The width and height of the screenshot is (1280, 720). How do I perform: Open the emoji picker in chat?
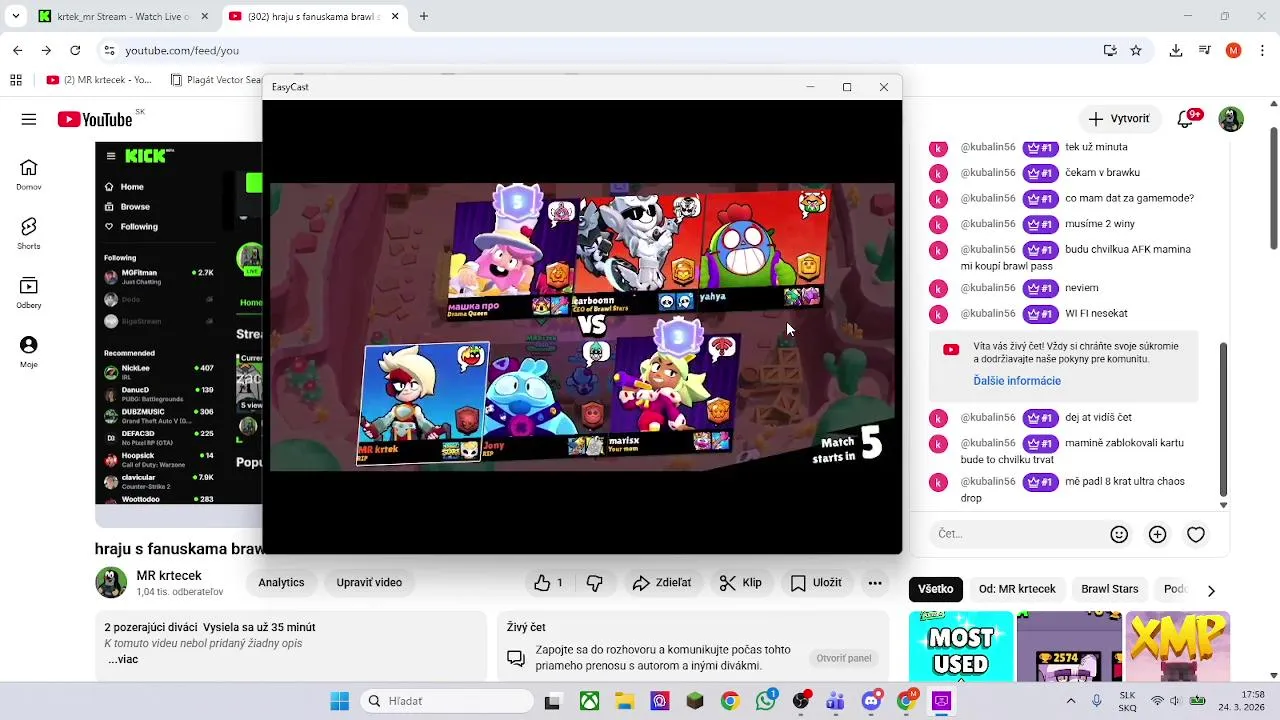tap(1120, 534)
